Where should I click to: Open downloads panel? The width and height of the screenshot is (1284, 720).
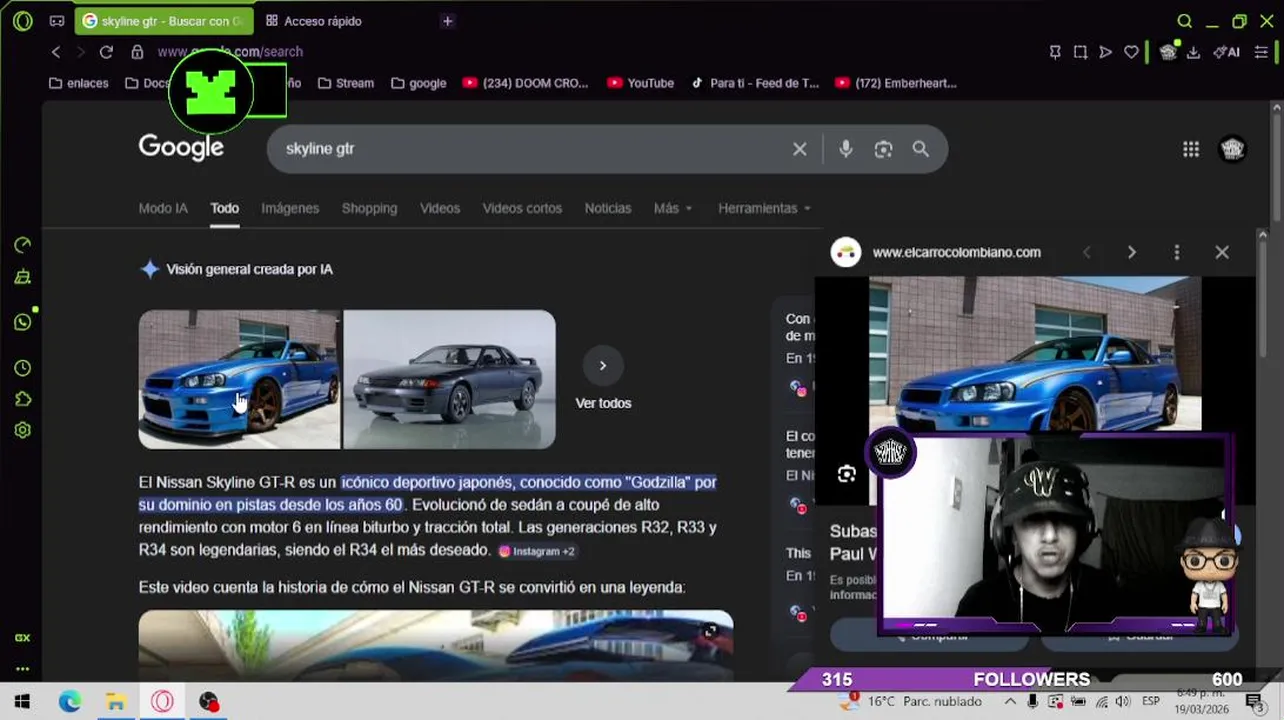click(1193, 52)
